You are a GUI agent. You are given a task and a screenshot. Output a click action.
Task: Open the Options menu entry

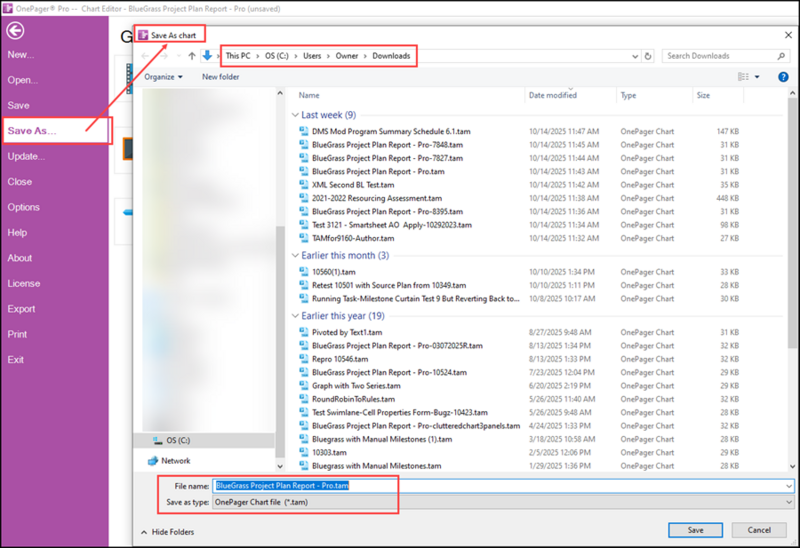point(23,207)
